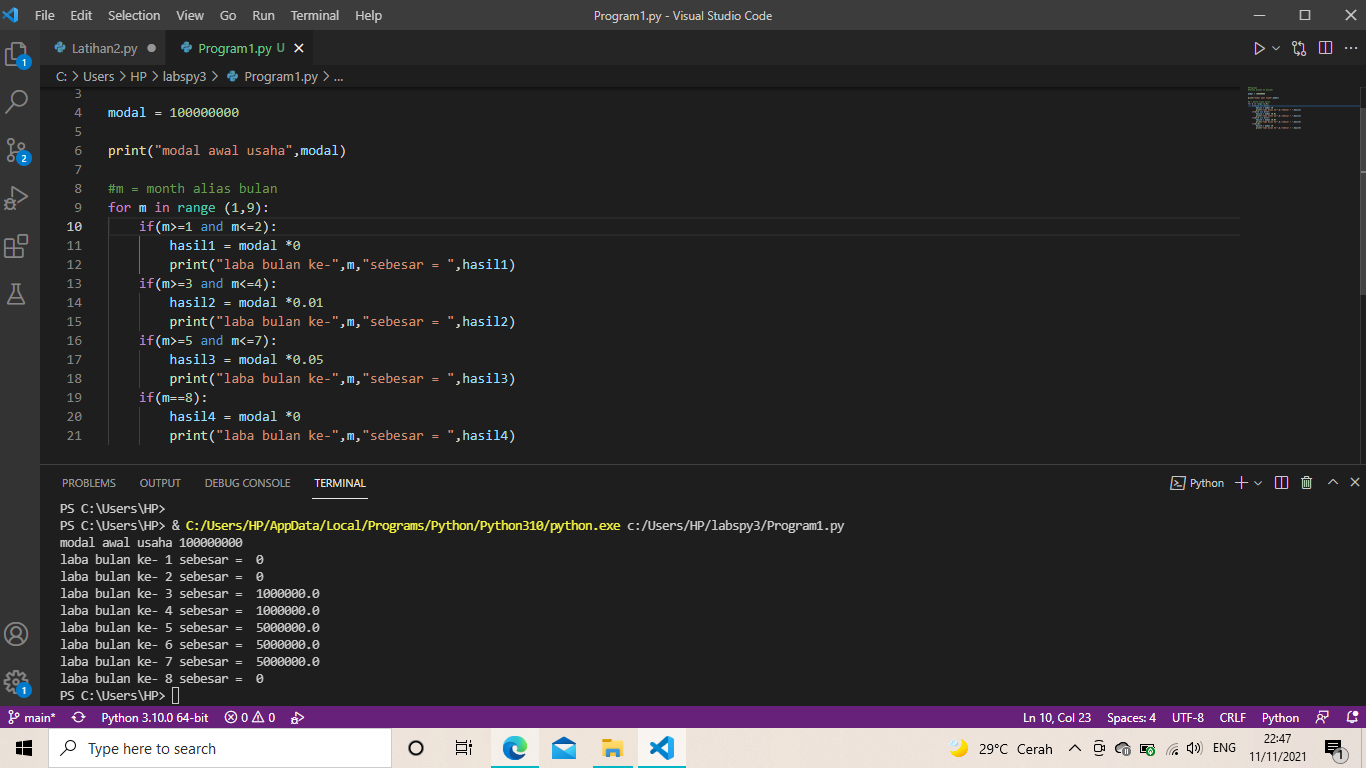The image size is (1366, 768).
Task: Open the feedback icon in status bar
Action: pyautogui.click(x=1322, y=718)
